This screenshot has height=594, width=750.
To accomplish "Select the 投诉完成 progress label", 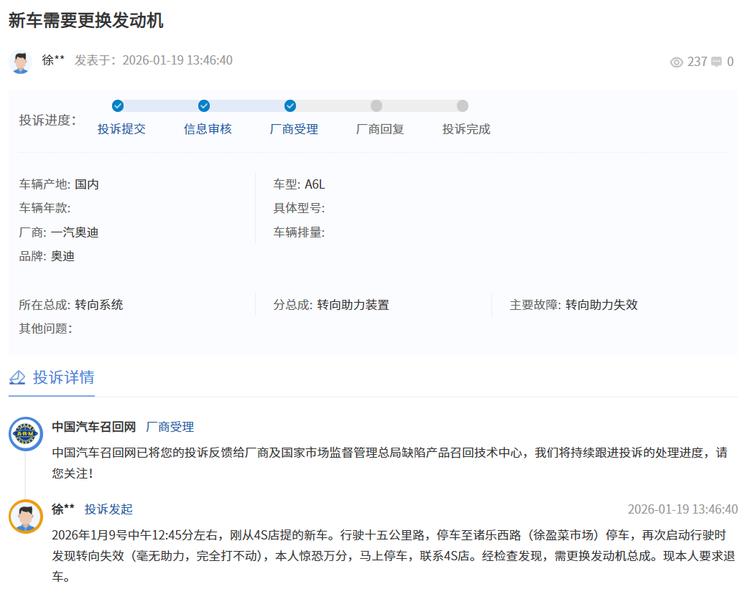I will click(466, 129).
